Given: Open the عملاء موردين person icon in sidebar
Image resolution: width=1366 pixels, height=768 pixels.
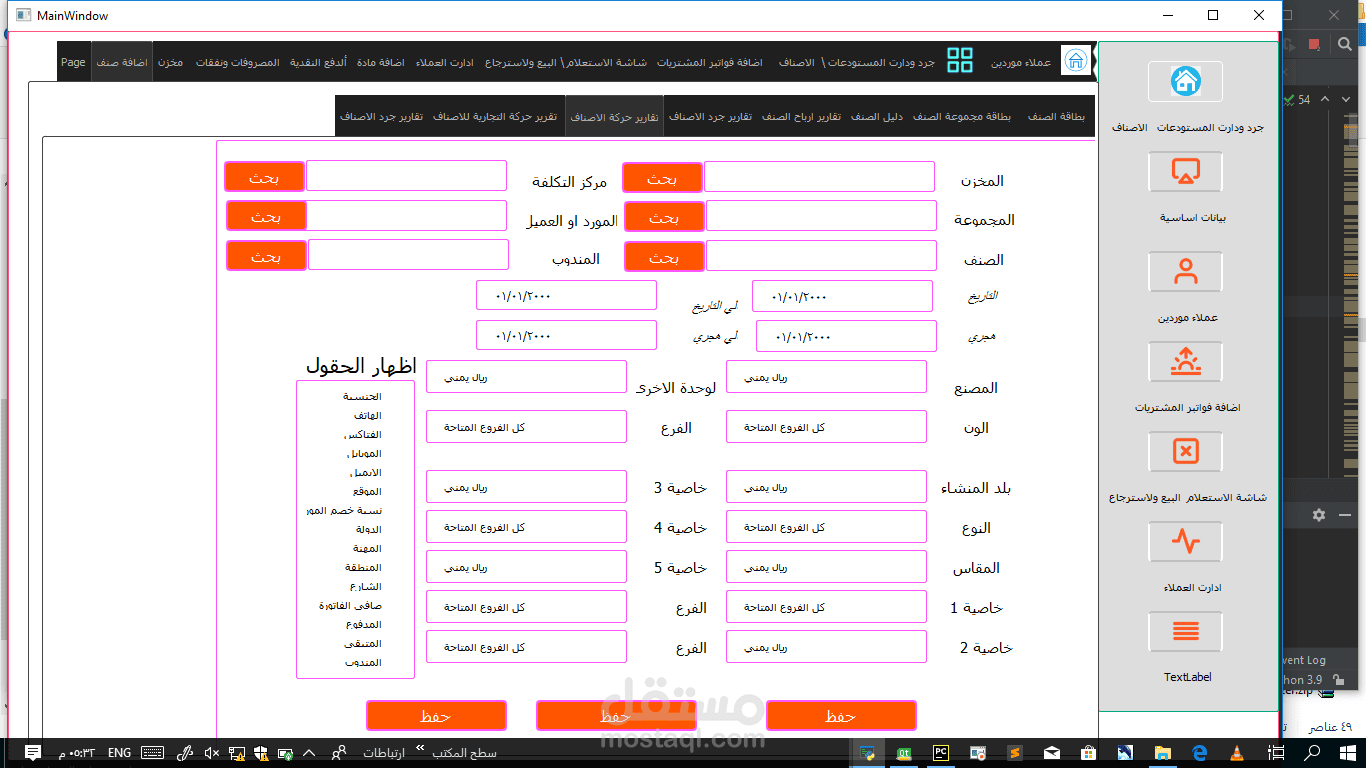Looking at the screenshot, I should pos(1185,272).
